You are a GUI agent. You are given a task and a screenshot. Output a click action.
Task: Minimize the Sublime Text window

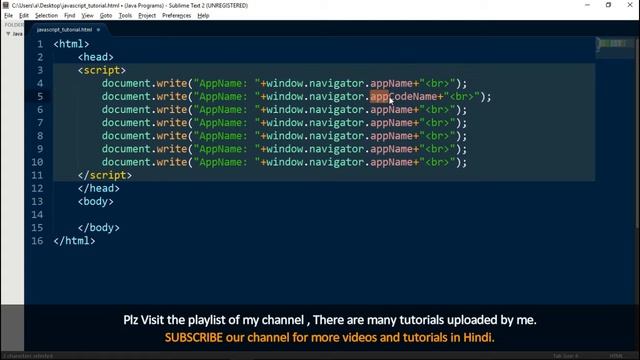tap(587, 5)
